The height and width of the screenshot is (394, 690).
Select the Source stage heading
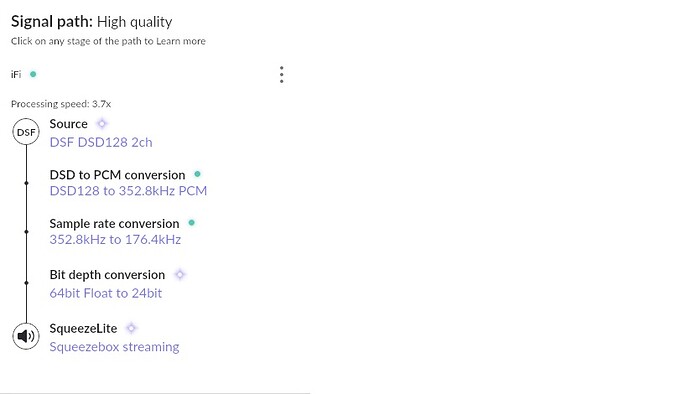(x=68, y=124)
